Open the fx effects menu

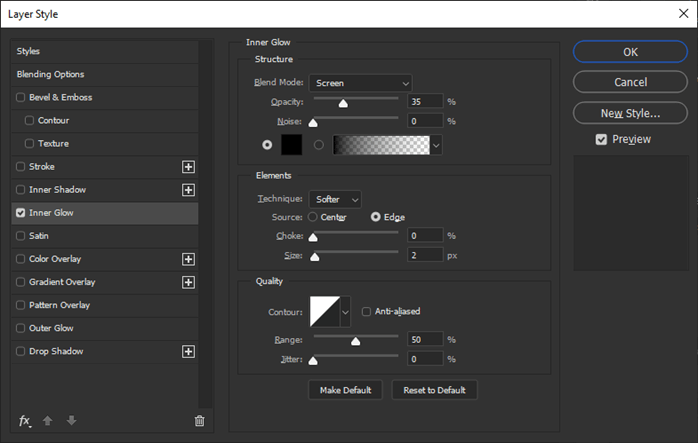pos(25,421)
